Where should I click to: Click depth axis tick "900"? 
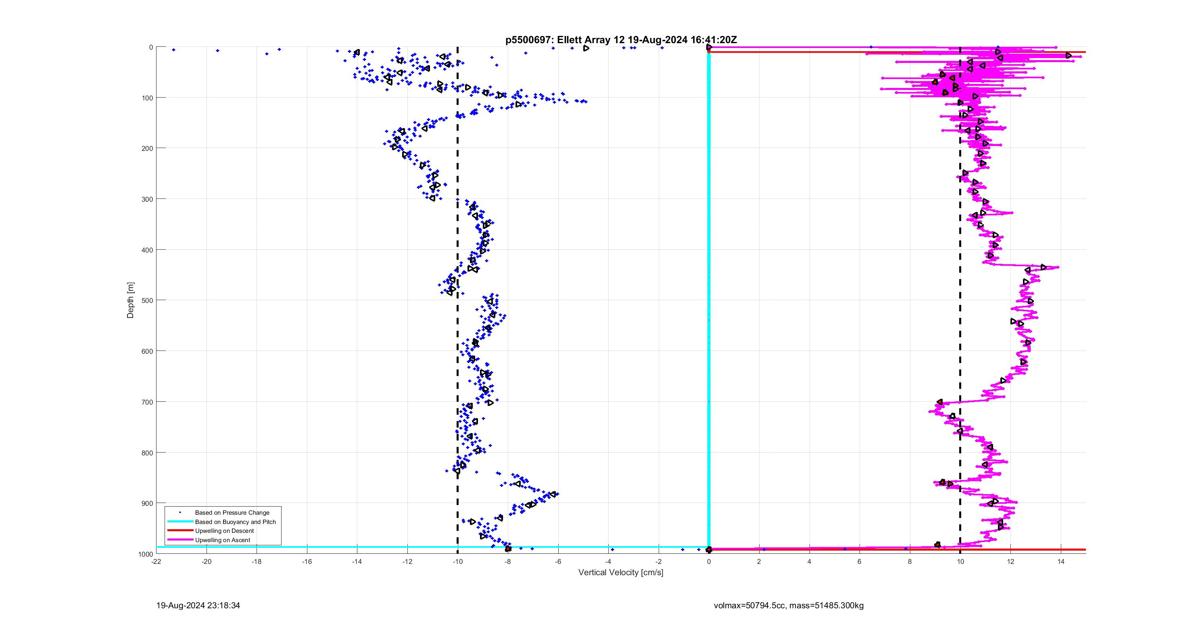(146, 503)
